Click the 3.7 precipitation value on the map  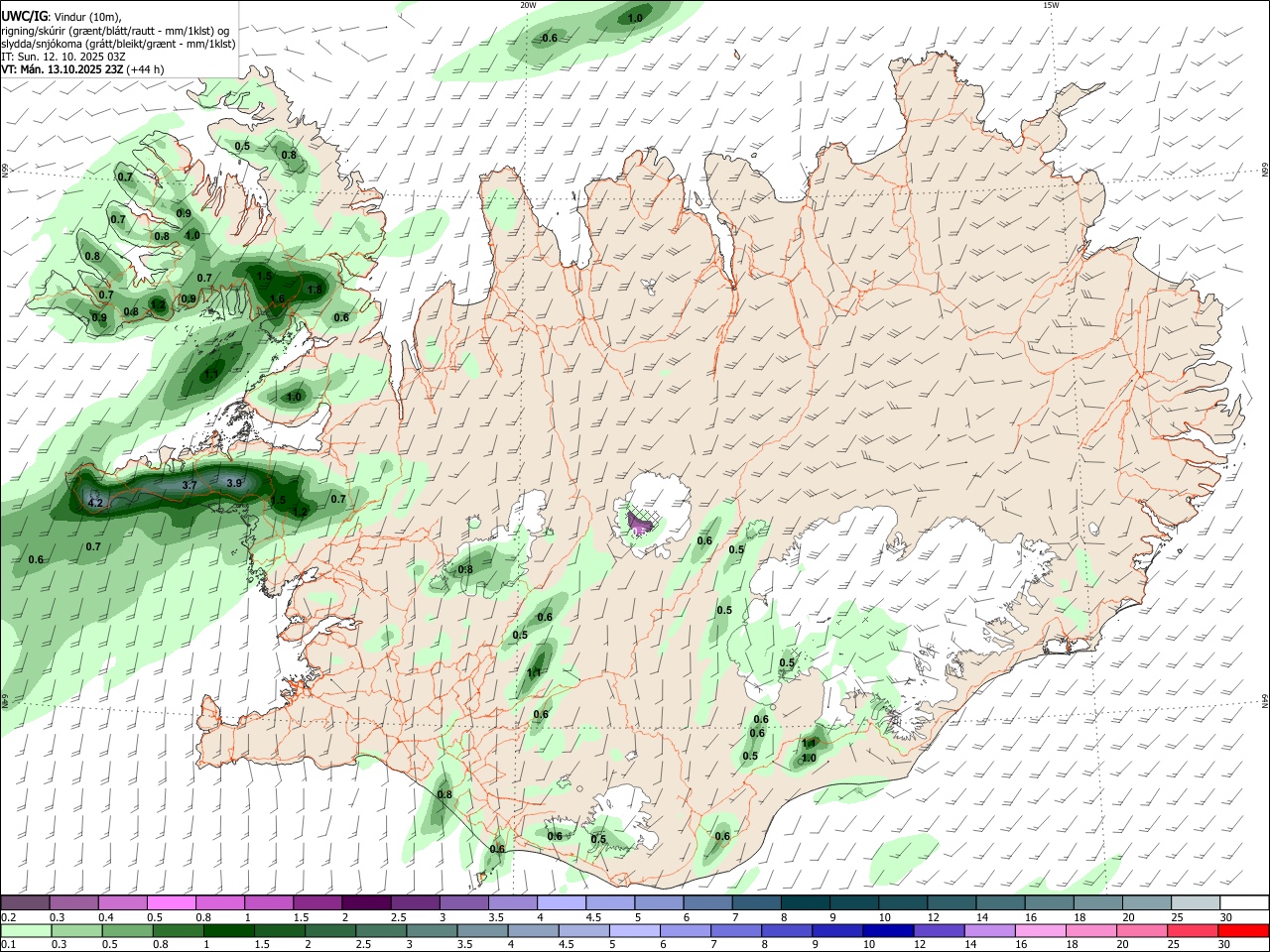pyautogui.click(x=190, y=485)
